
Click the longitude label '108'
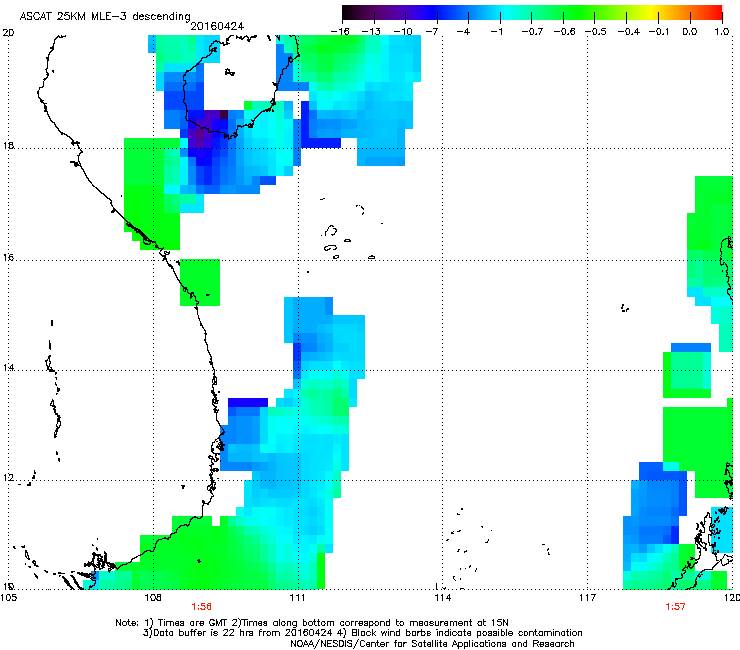coord(153,598)
